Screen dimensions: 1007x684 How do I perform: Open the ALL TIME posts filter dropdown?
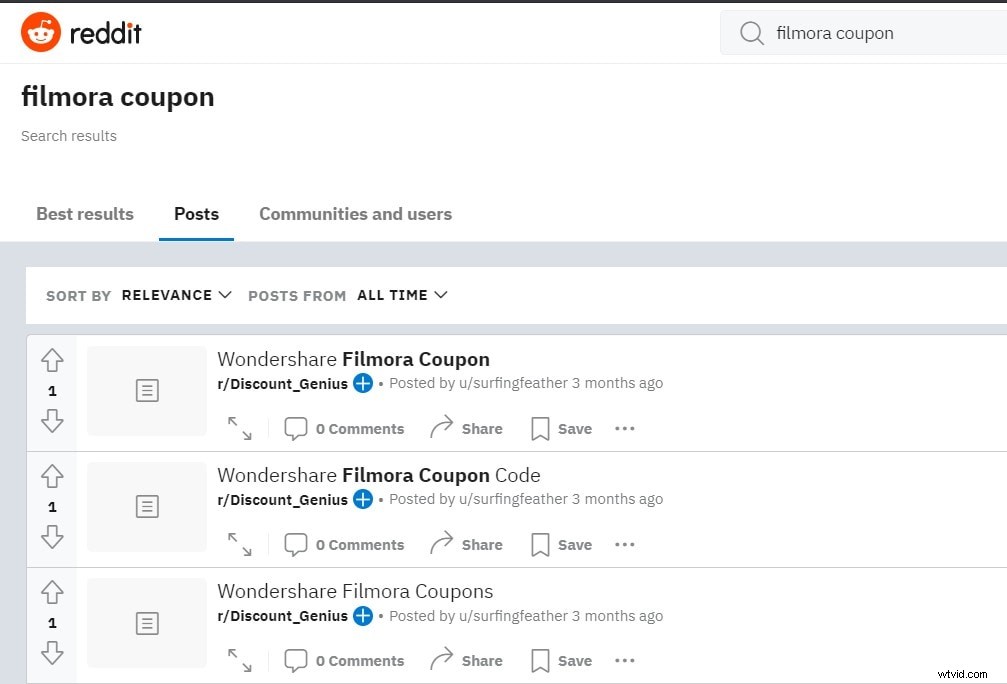[401, 294]
